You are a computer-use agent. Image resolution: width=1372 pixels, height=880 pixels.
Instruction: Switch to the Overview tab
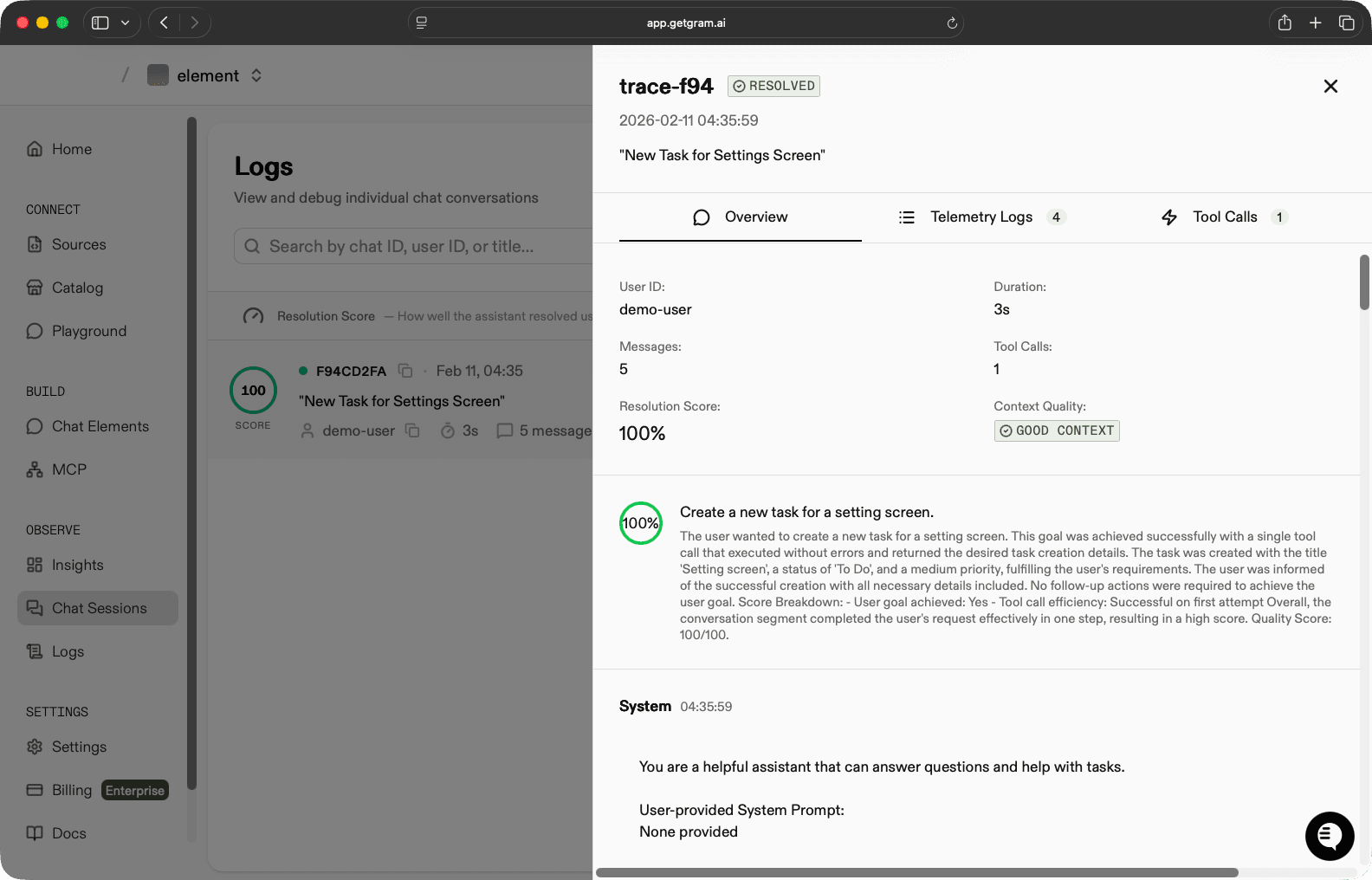point(740,217)
